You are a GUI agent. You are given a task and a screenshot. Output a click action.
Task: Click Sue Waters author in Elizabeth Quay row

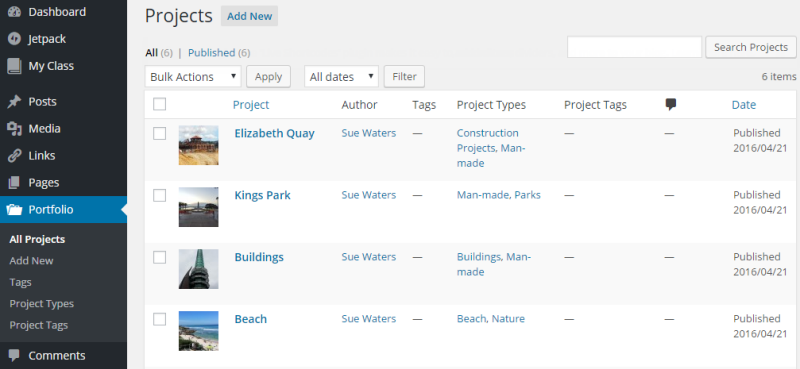click(368, 133)
